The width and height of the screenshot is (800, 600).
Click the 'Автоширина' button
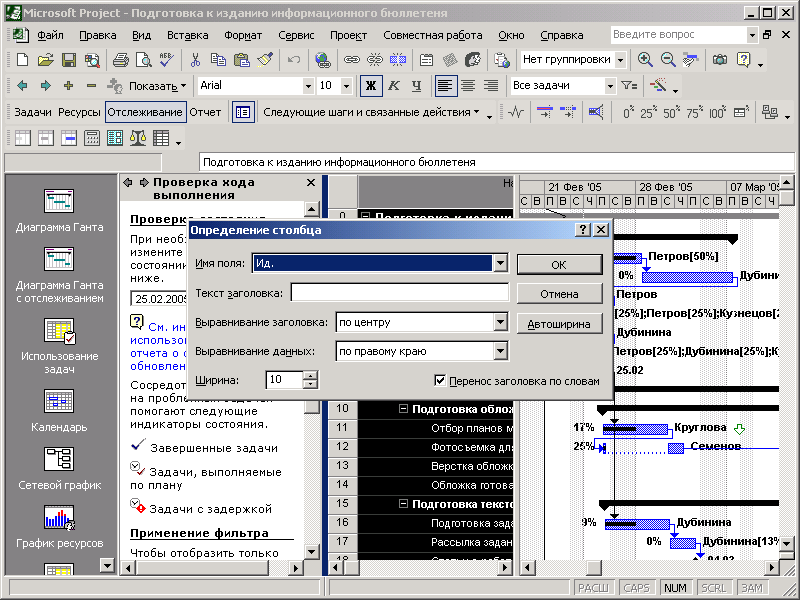tap(559, 324)
